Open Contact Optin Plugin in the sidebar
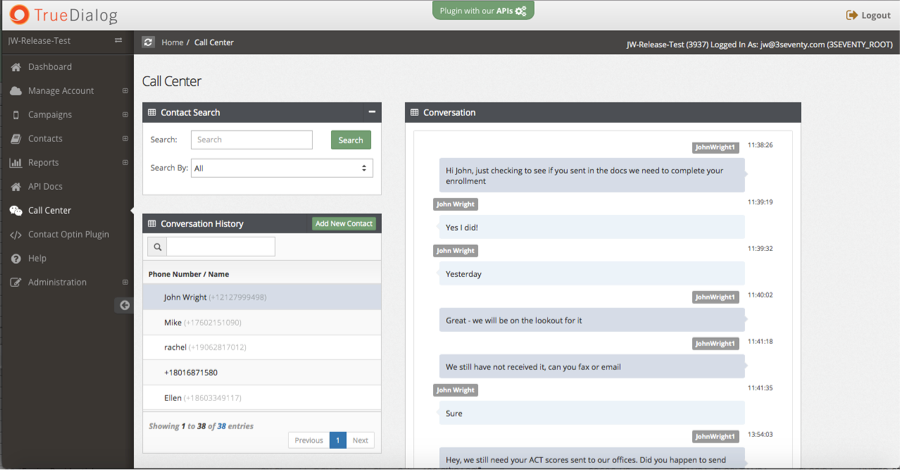 68,235
